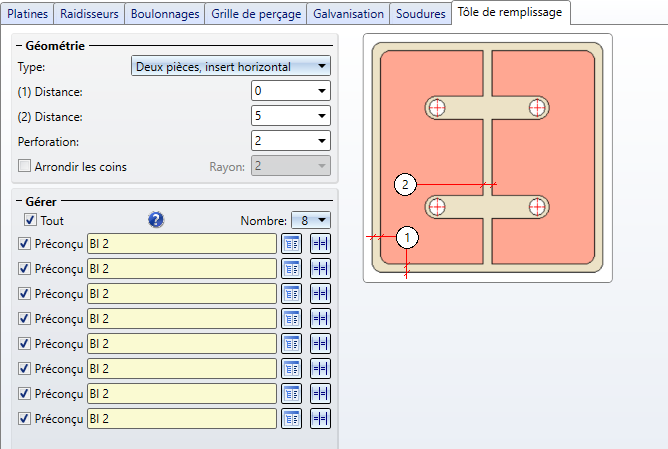Click the filler plate preview diagram
668x449 pixels.
485,156
